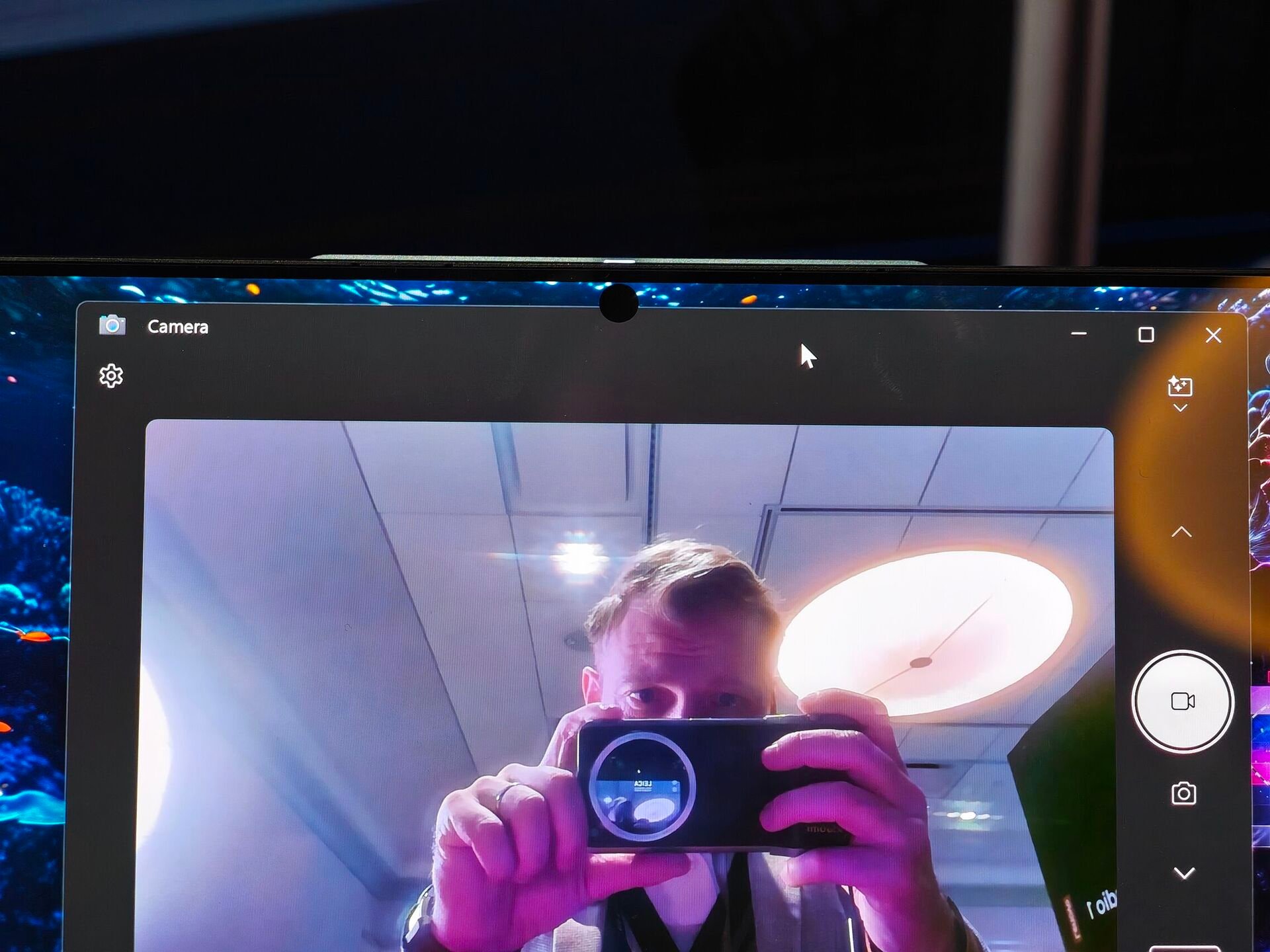Switch mode with the down chevron
This screenshot has width=1270, height=952.
(x=1184, y=873)
